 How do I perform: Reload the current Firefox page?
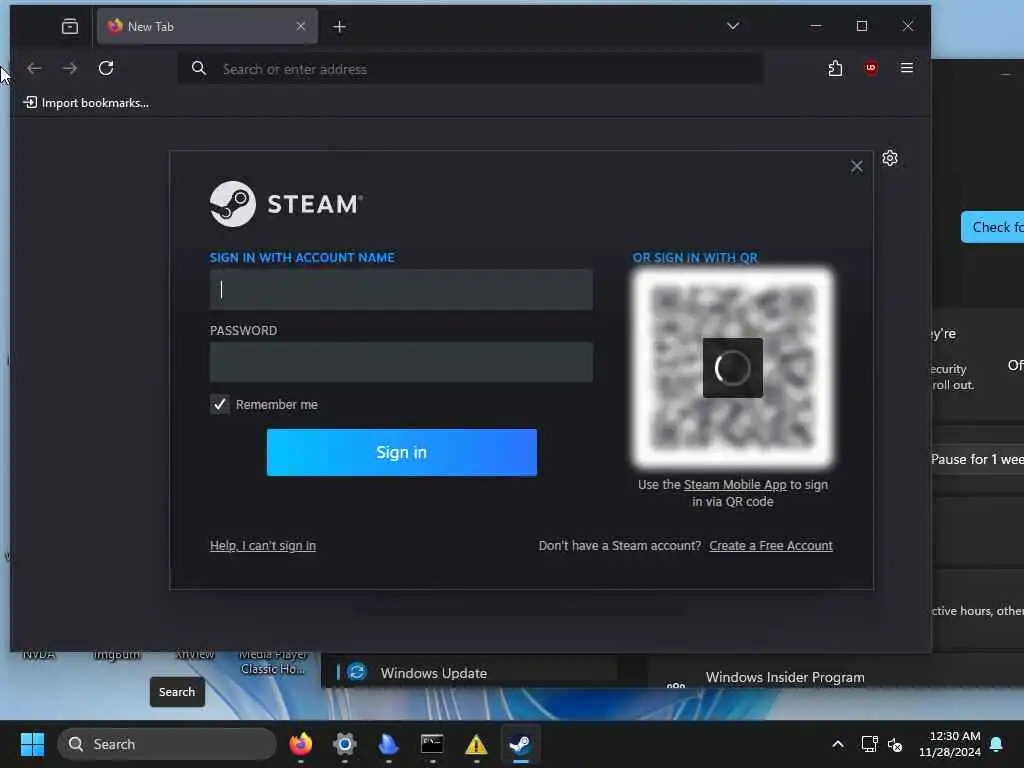pyautogui.click(x=106, y=68)
